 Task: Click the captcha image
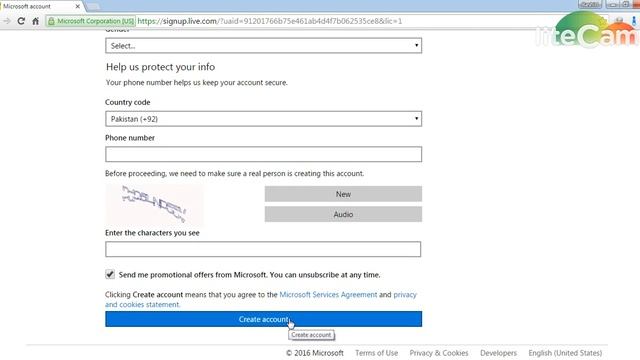click(154, 205)
